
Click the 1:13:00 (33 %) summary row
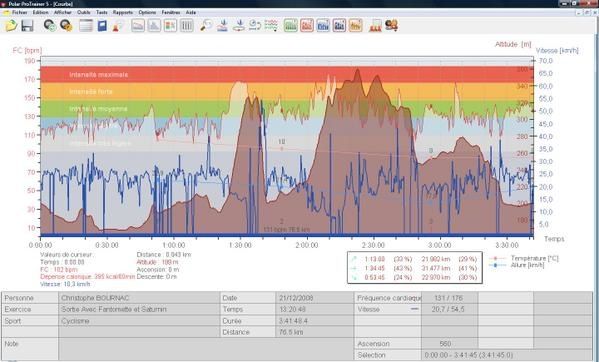[x=414, y=259]
